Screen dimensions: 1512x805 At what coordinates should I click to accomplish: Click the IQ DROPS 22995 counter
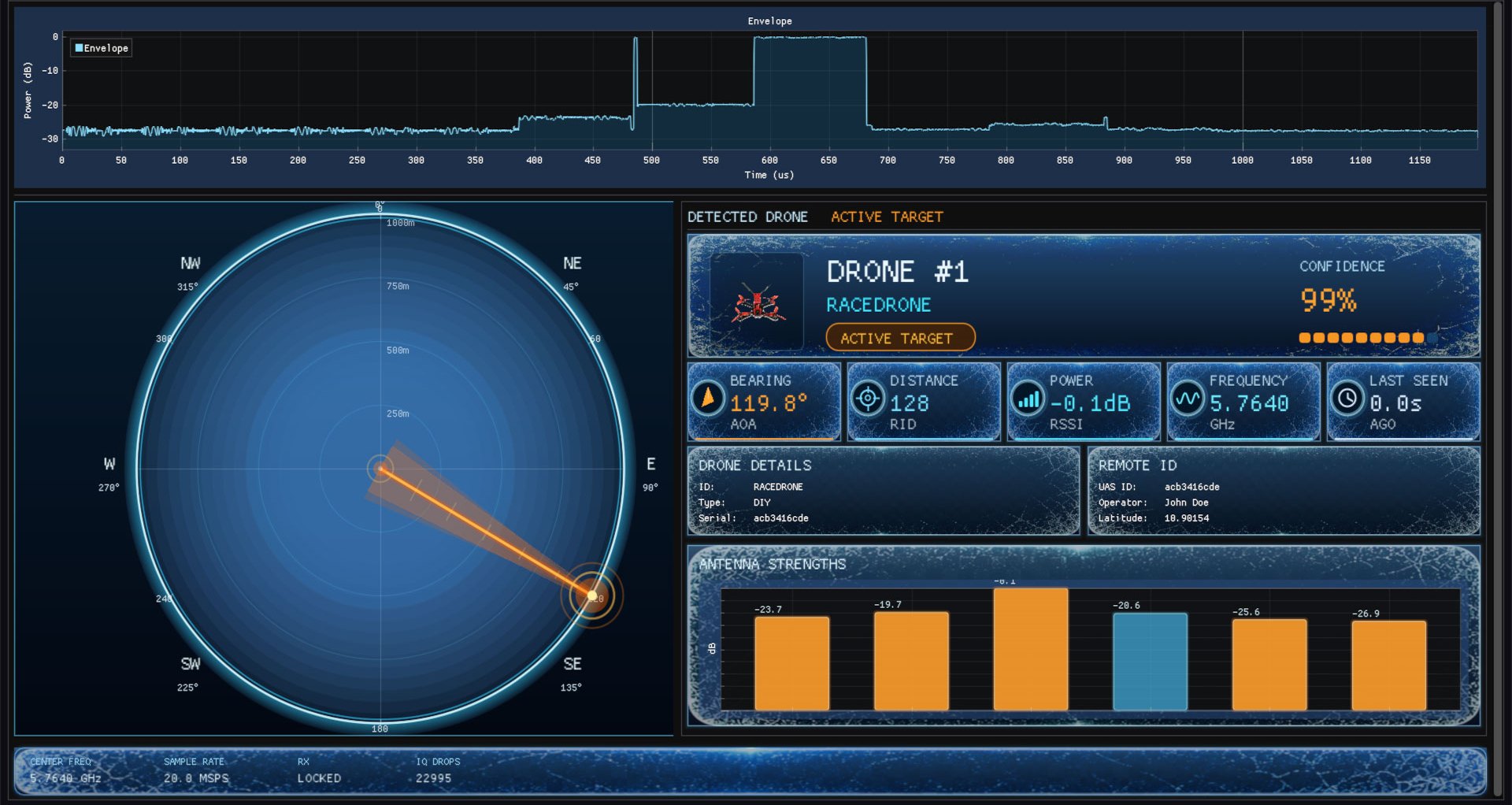438,770
